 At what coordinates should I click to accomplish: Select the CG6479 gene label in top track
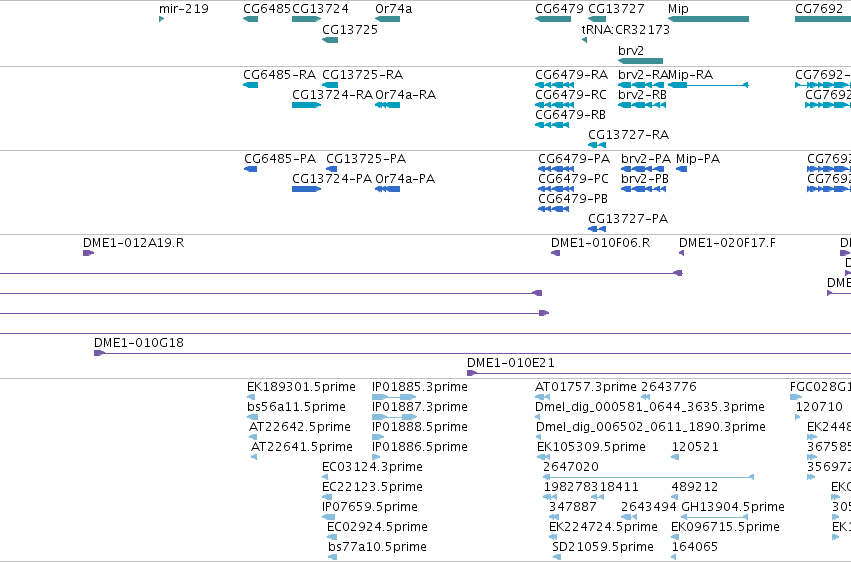point(560,9)
